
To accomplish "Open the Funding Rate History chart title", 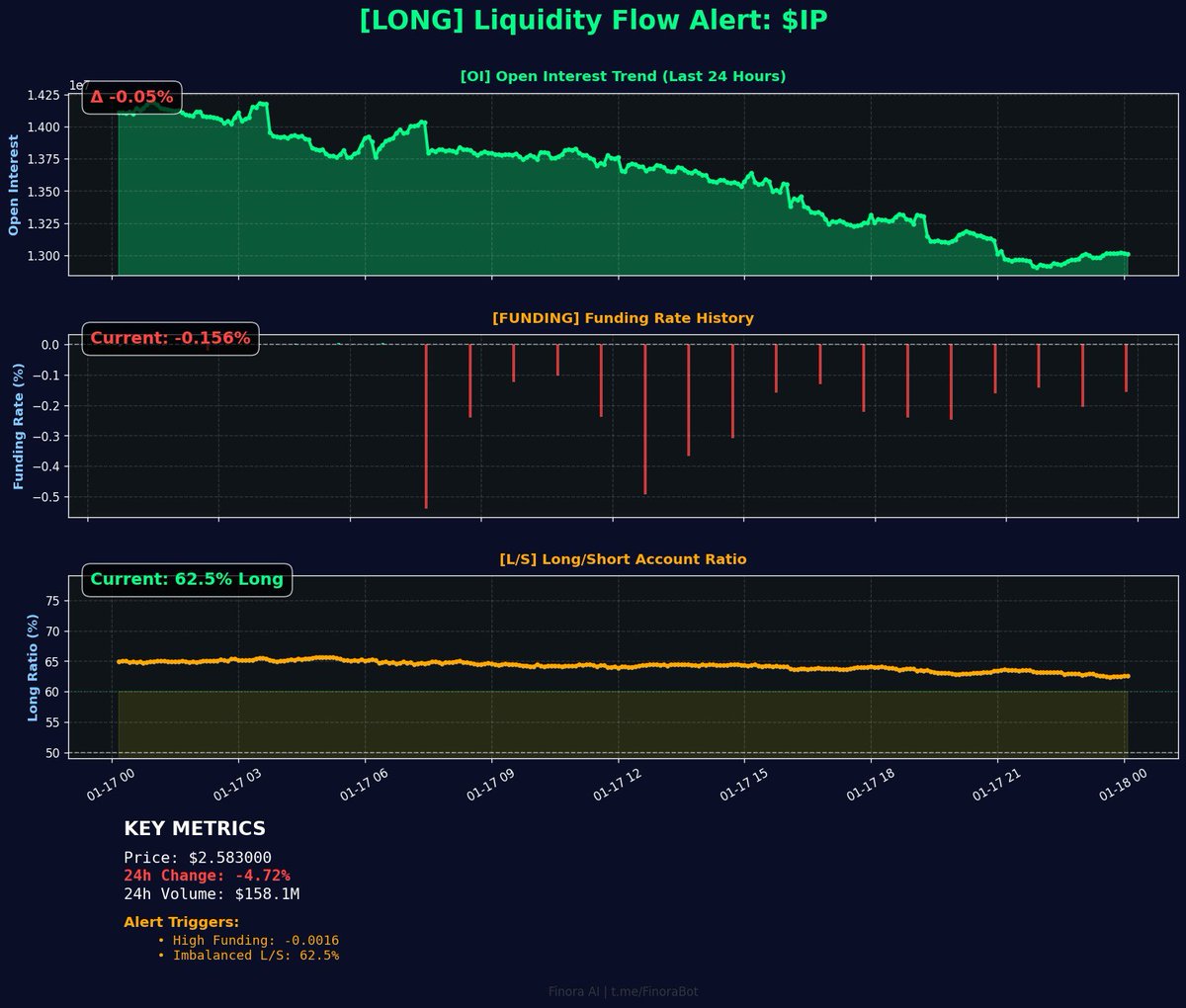I will 623,318.
